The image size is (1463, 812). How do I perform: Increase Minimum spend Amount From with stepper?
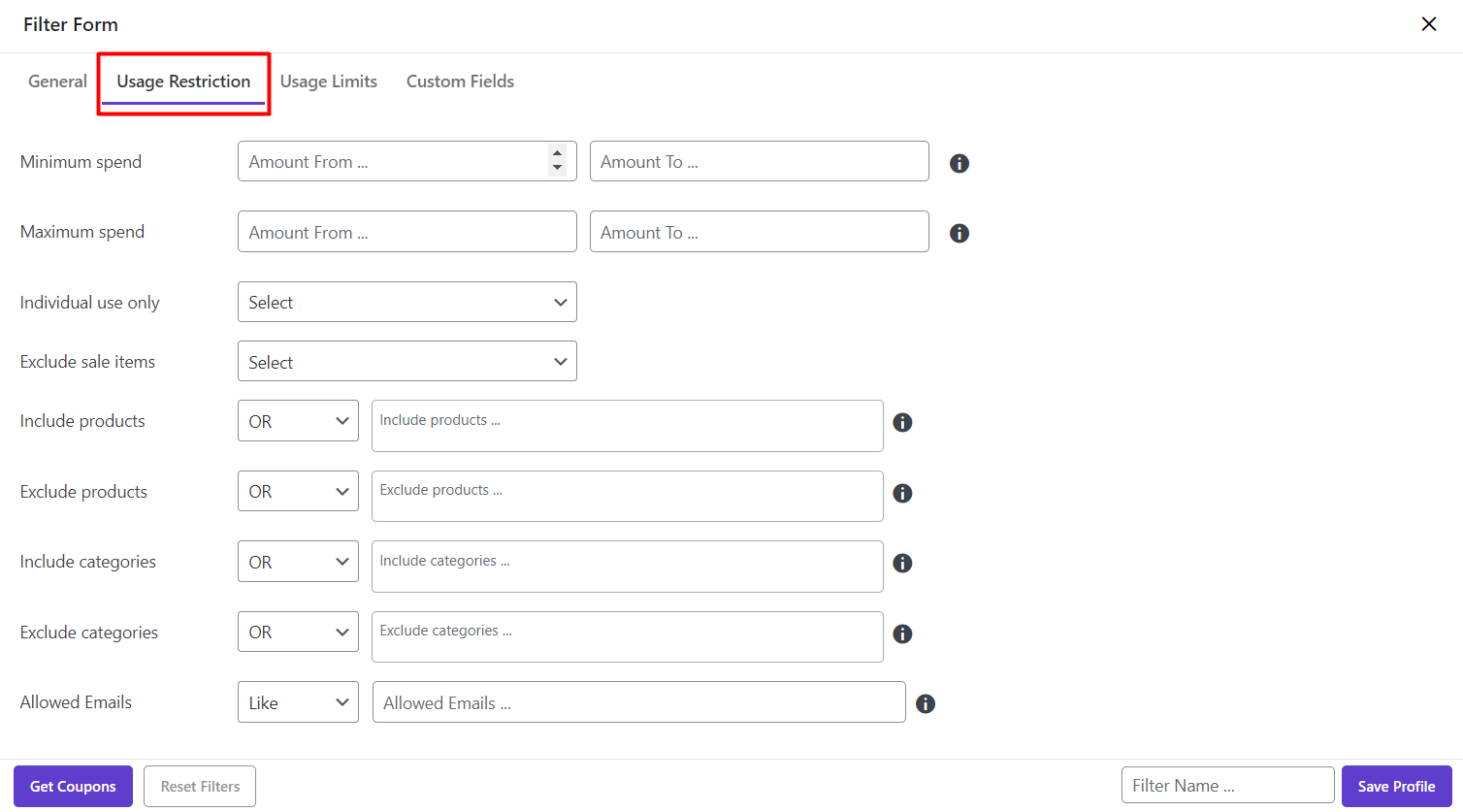tap(557, 153)
